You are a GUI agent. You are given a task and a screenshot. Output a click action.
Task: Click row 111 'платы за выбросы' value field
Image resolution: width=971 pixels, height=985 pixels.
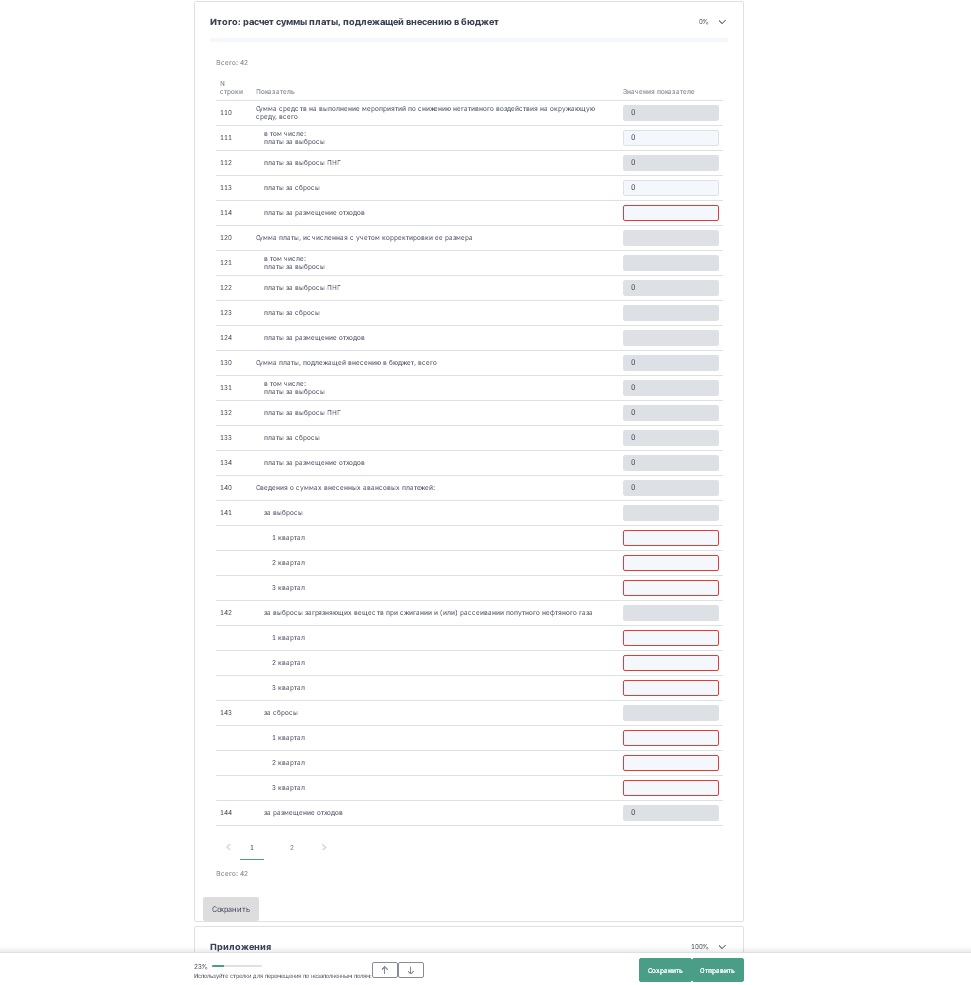(x=670, y=138)
